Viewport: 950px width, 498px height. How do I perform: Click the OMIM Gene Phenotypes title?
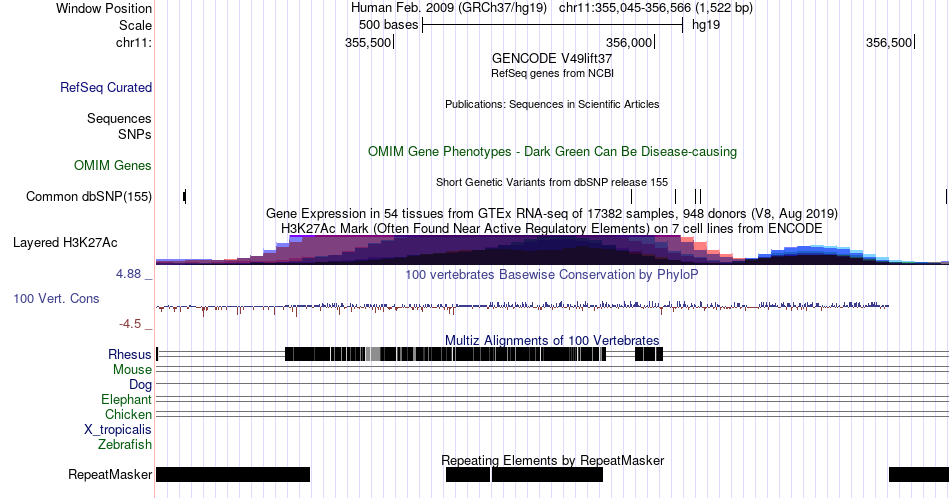click(x=552, y=151)
